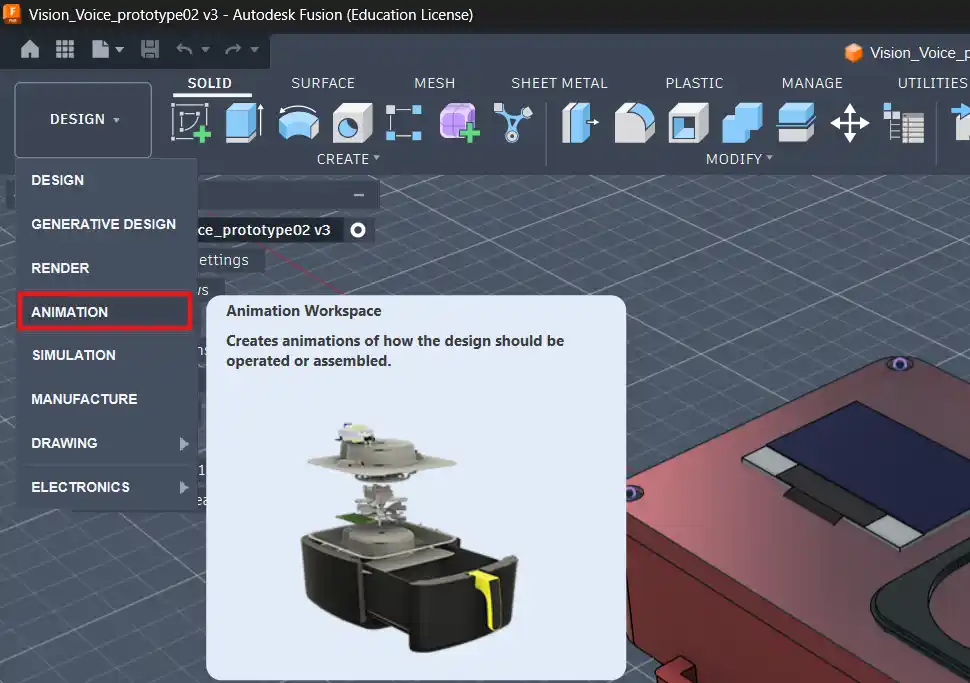This screenshot has height=683, width=970.
Task: Choose ANIMATION workspace
Action: 105,311
